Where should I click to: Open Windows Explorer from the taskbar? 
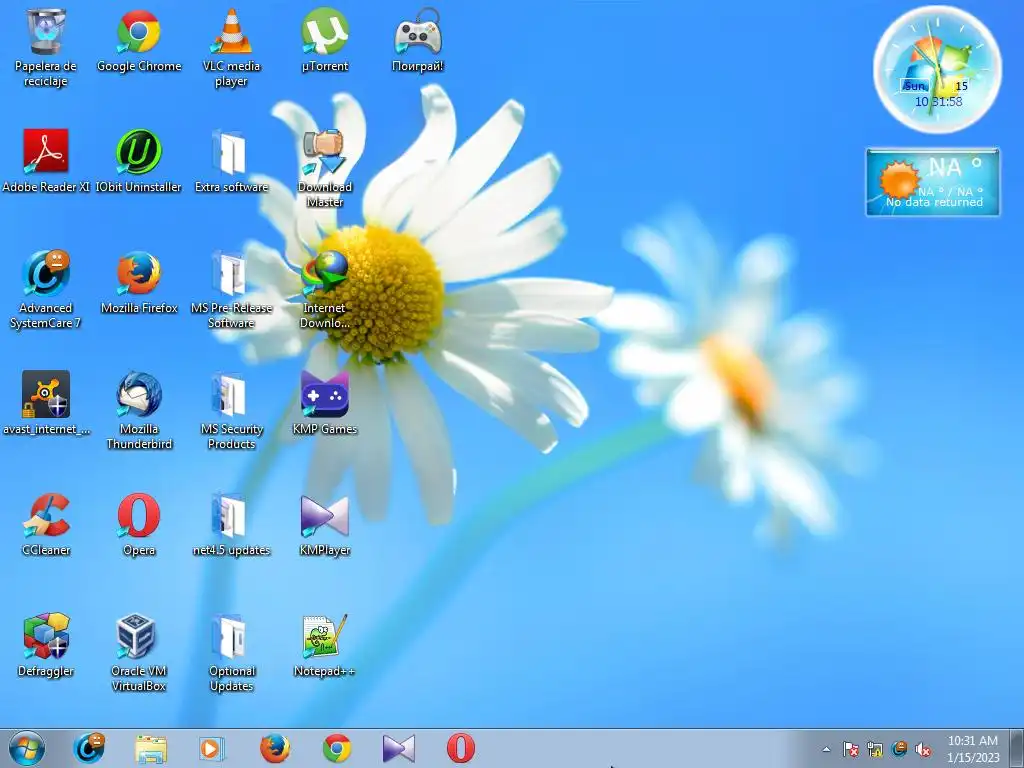coord(151,748)
